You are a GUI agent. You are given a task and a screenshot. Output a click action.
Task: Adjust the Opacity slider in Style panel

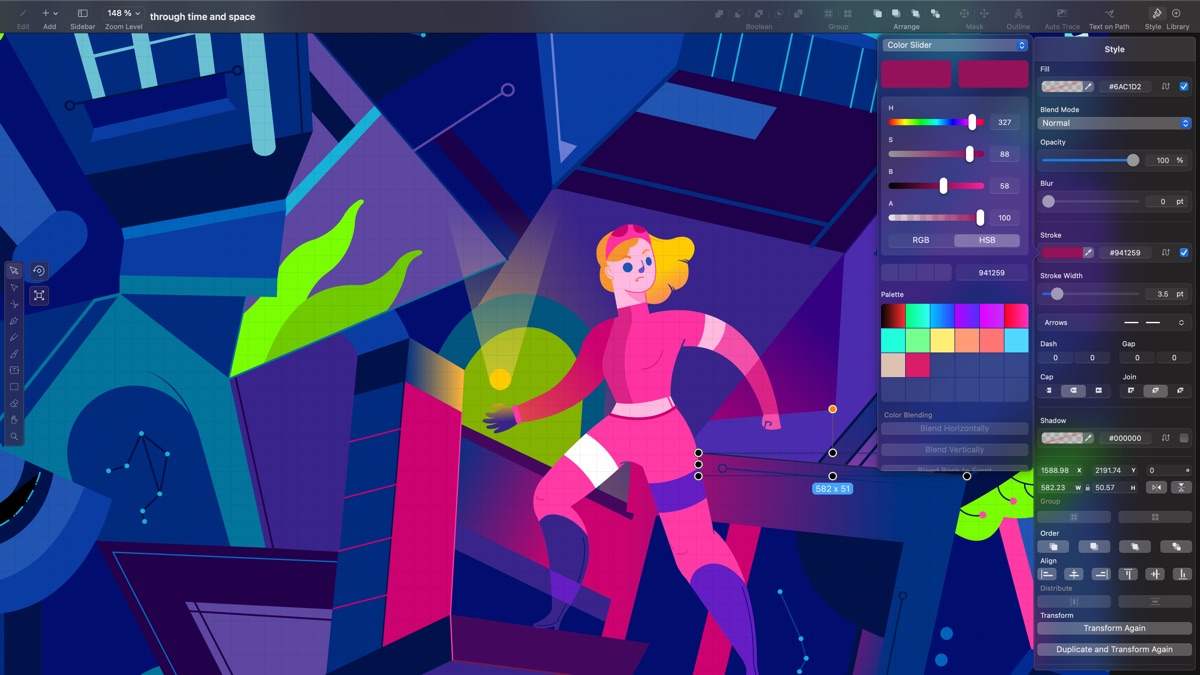pyautogui.click(x=1090, y=160)
